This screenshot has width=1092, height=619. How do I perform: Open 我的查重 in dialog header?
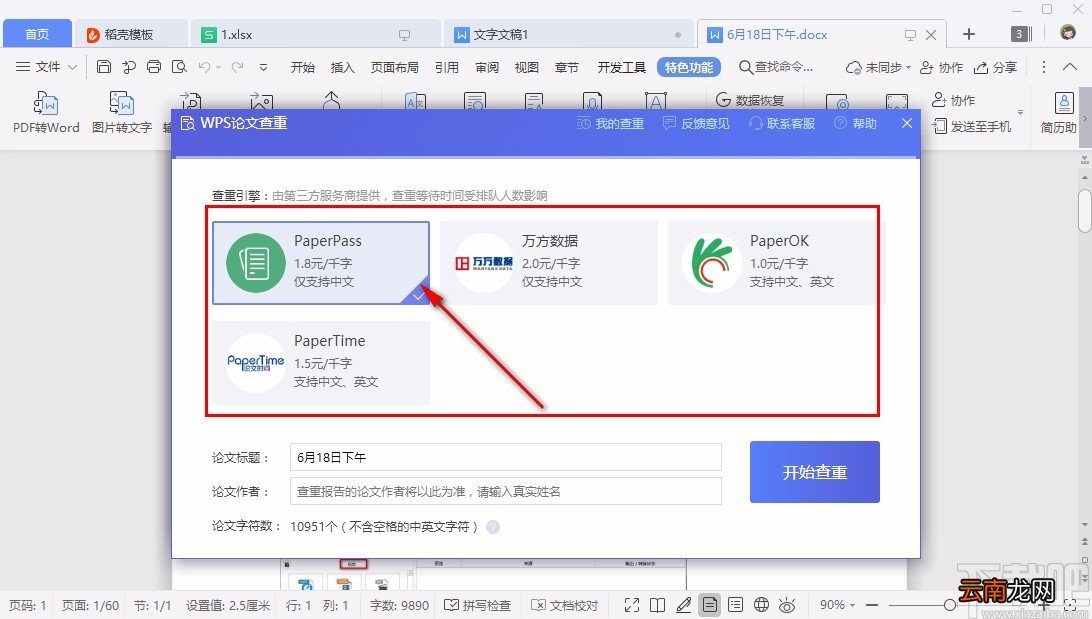click(x=611, y=123)
